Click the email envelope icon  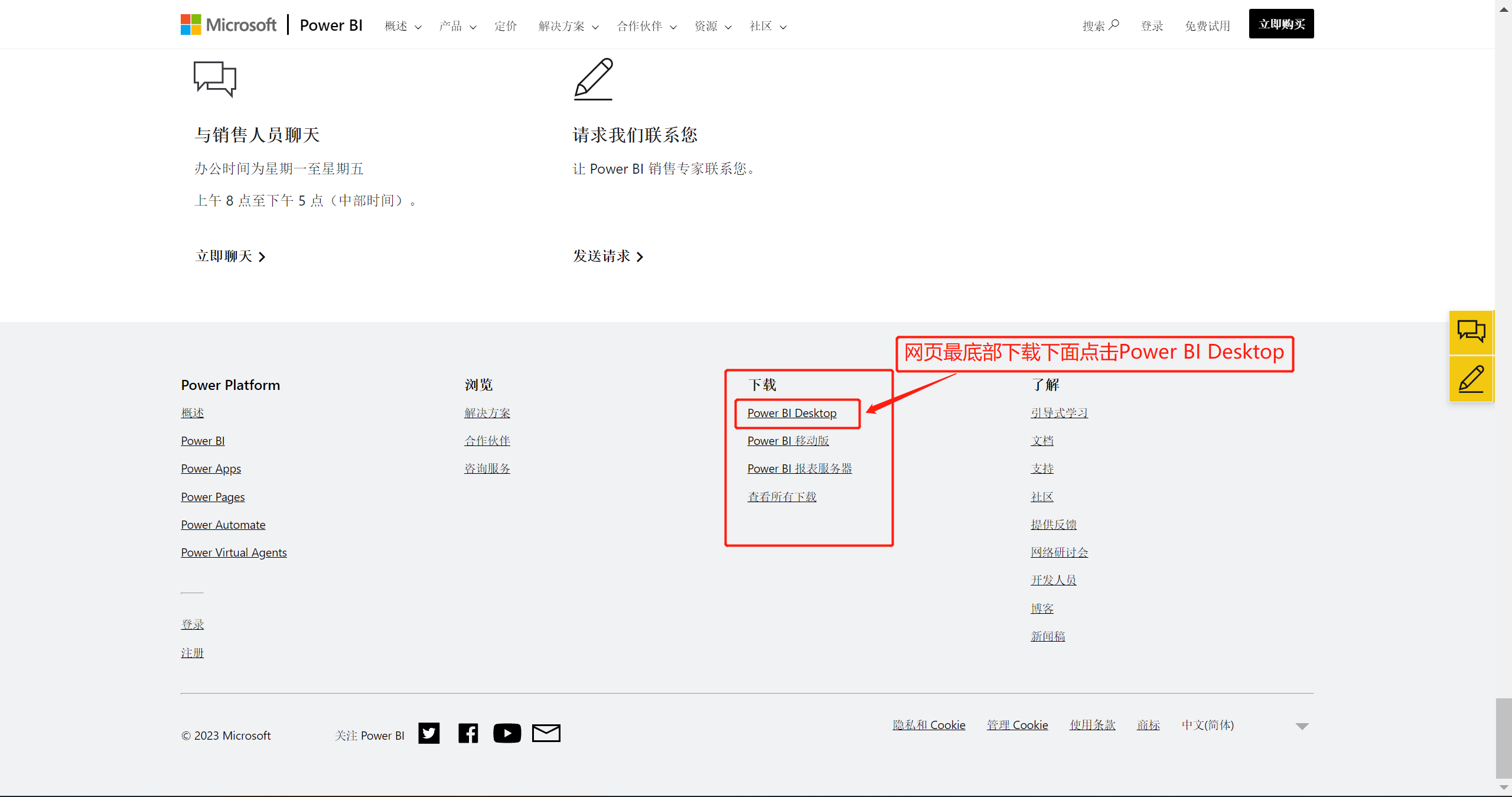(546, 733)
